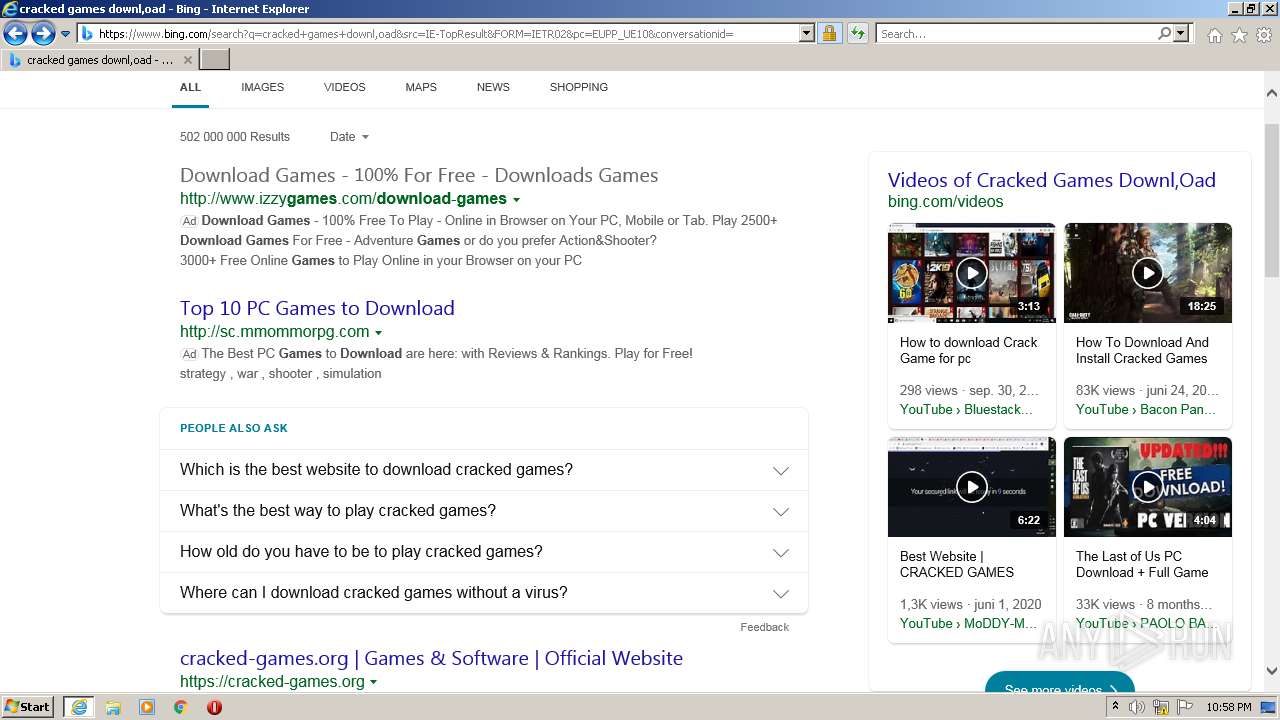Viewport: 1280px width, 720px height.
Task: Click the scrollbar down arrow
Action: pyautogui.click(x=1271, y=672)
